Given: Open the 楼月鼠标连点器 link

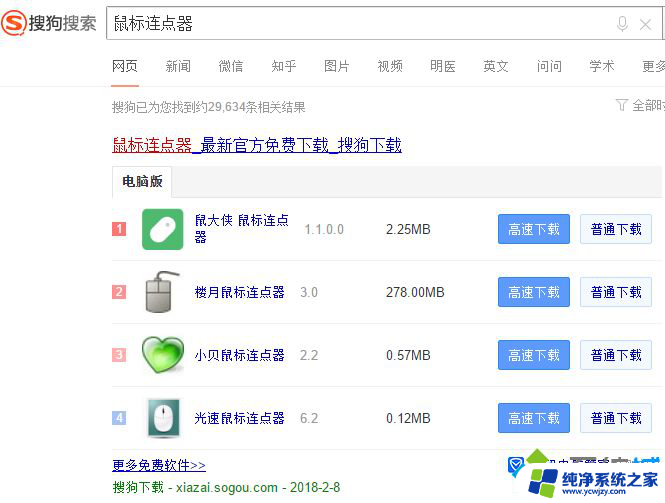Looking at the screenshot, I should (240, 292).
